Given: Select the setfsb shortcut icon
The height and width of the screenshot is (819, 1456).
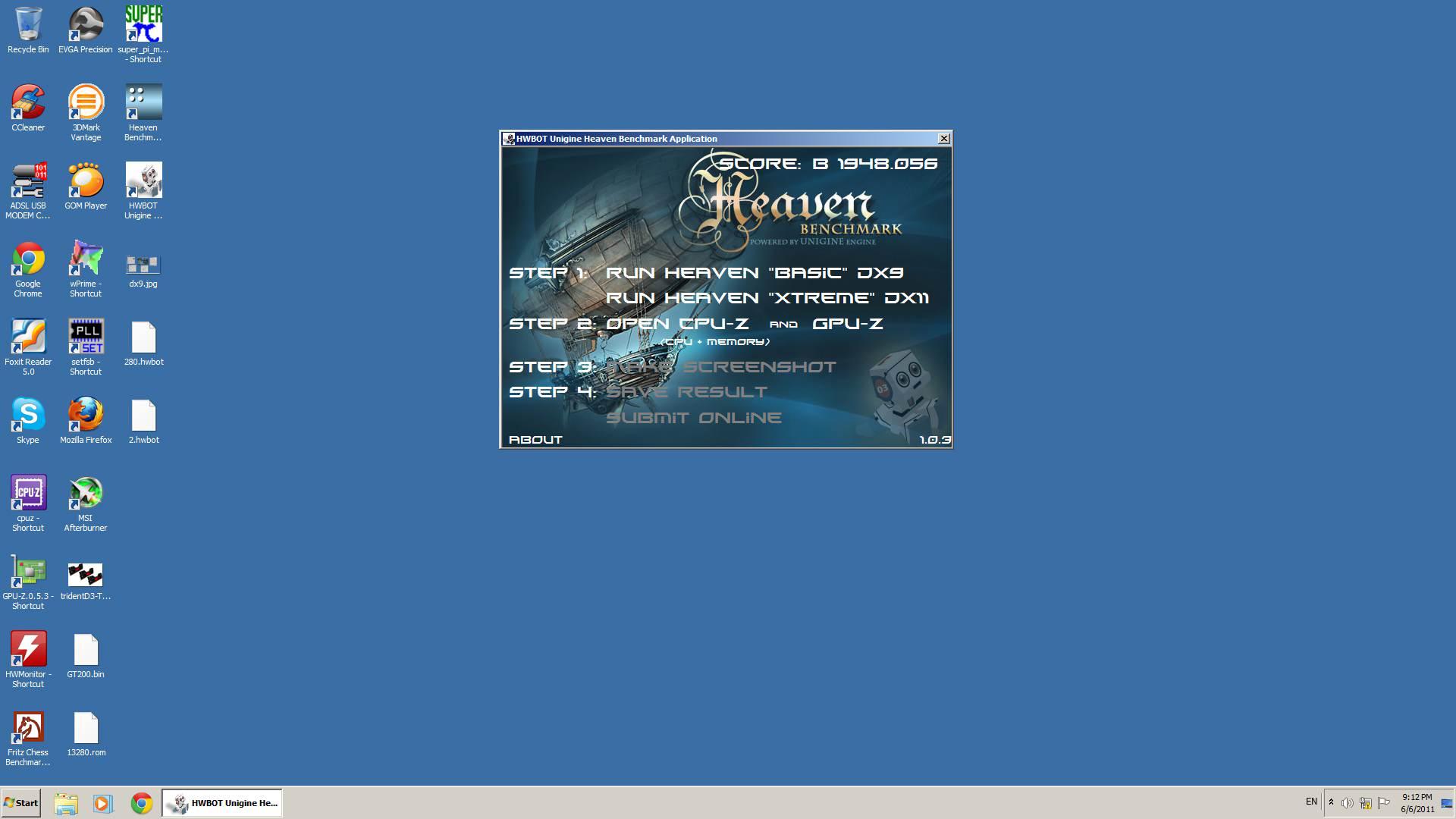Looking at the screenshot, I should pyautogui.click(x=86, y=347).
